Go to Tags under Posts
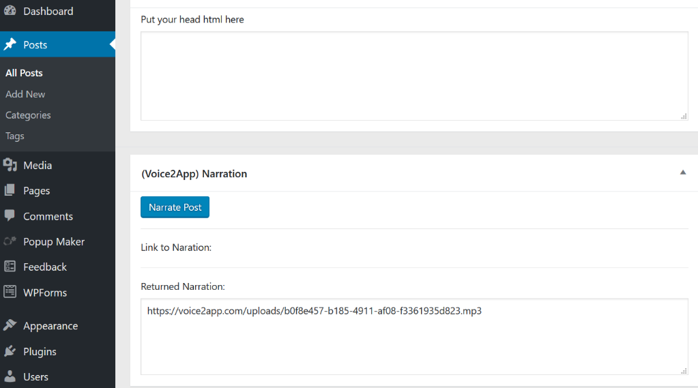Screen dimensions: 698x388 coord(15,136)
